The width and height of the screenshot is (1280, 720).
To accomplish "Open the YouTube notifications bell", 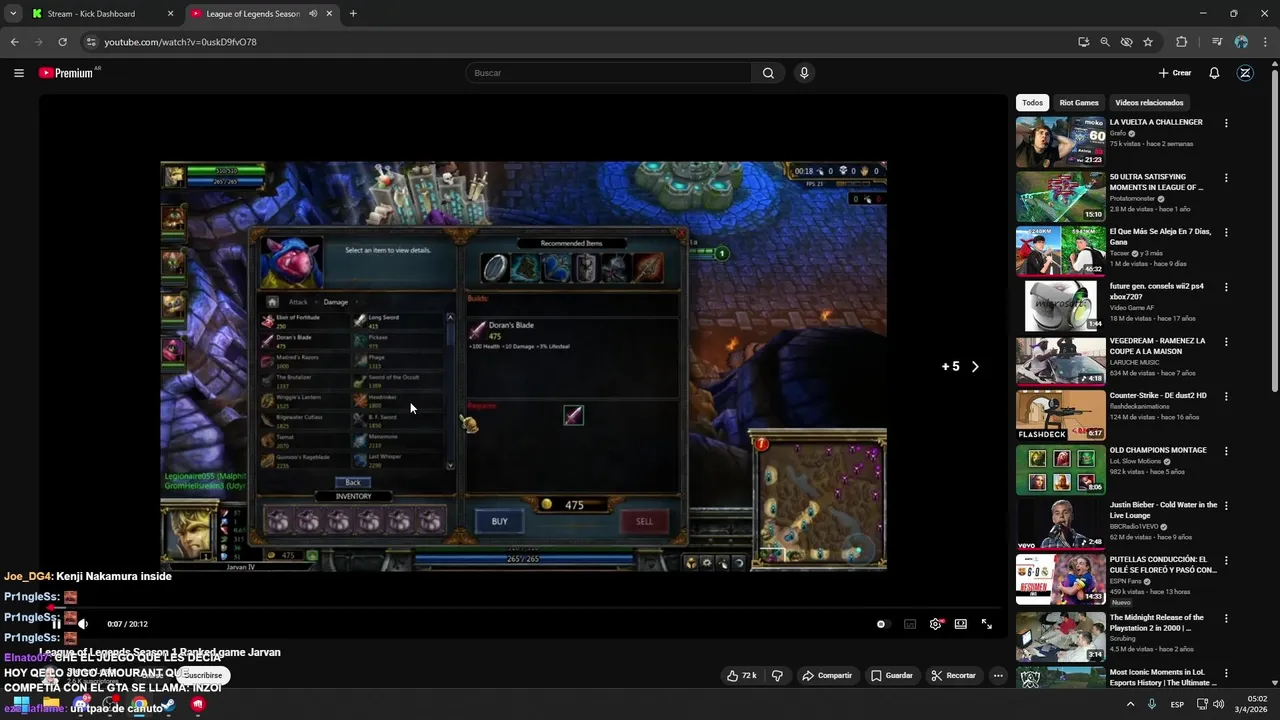I will (1214, 73).
